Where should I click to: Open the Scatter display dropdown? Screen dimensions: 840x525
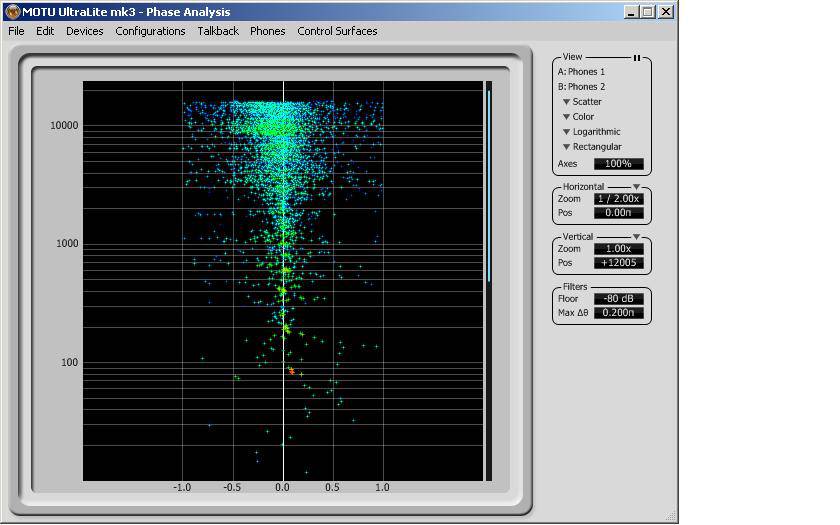coord(582,102)
